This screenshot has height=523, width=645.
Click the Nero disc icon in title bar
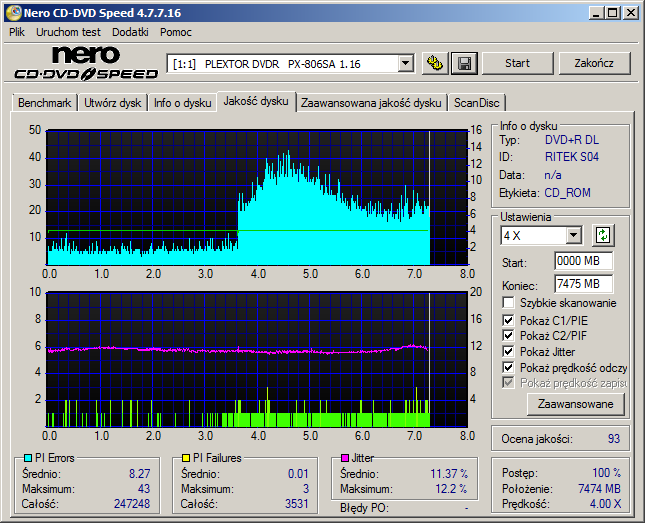13,13
